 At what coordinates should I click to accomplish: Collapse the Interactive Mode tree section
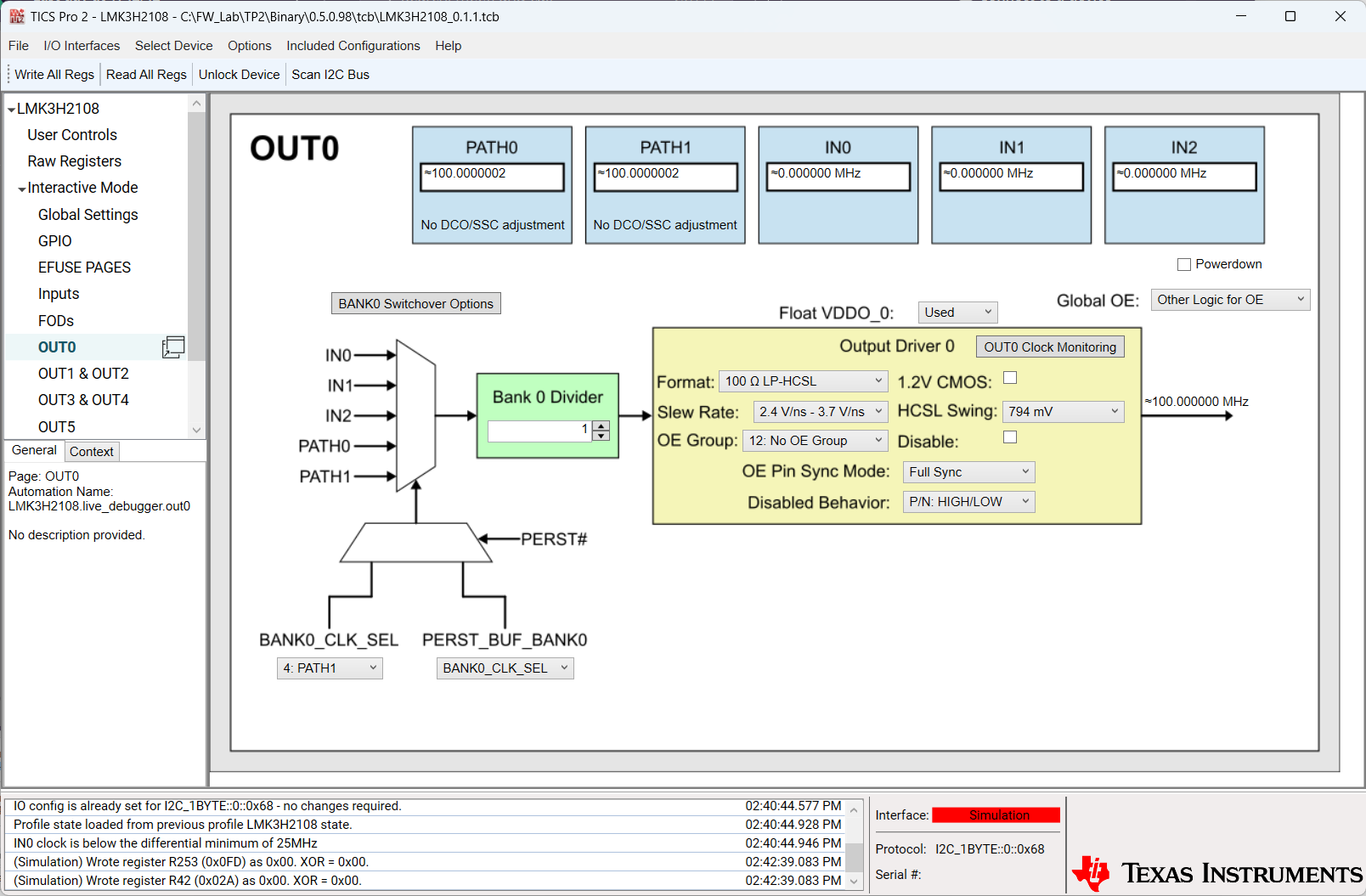pos(22,189)
